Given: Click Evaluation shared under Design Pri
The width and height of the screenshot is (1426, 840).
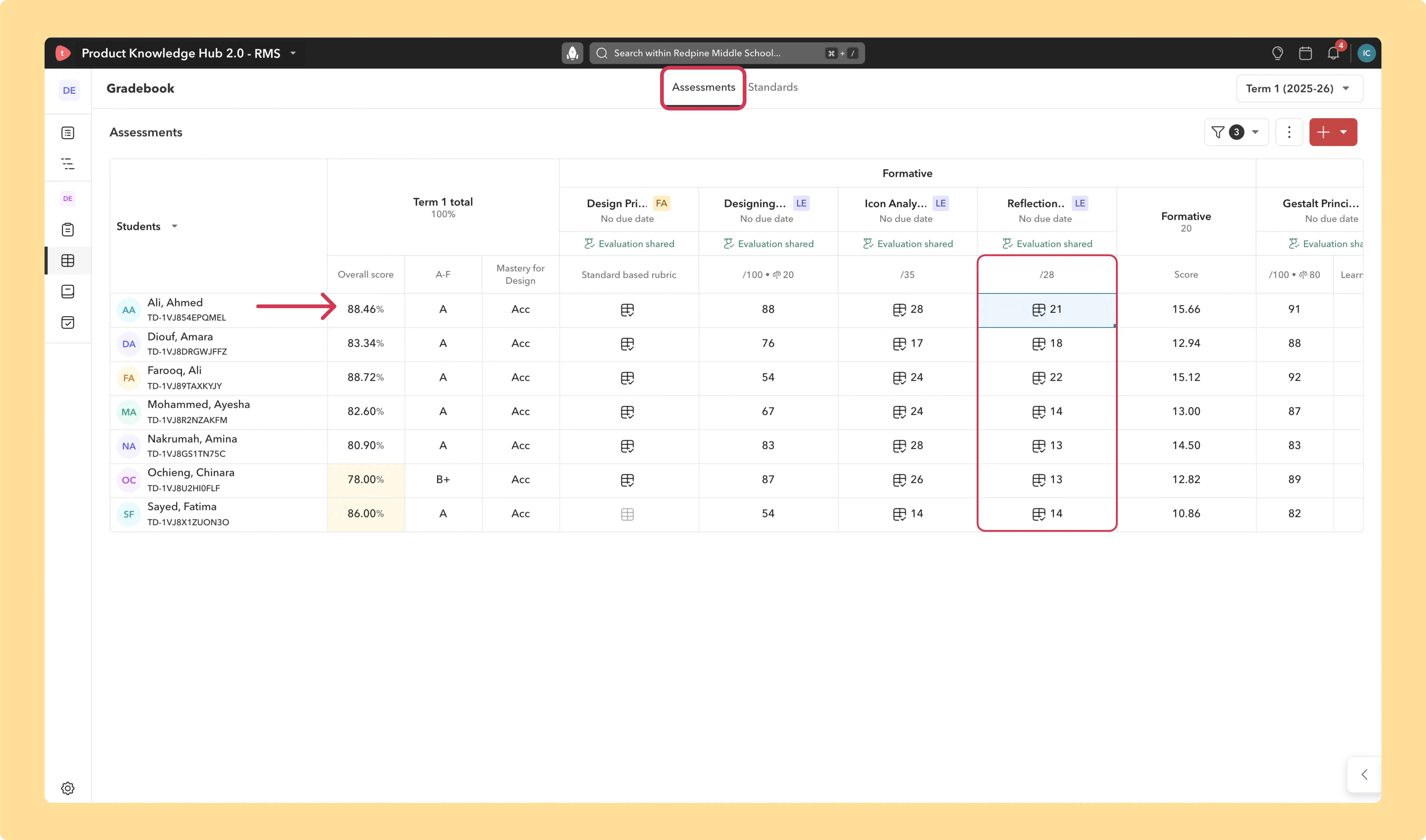Looking at the screenshot, I should pos(629,244).
